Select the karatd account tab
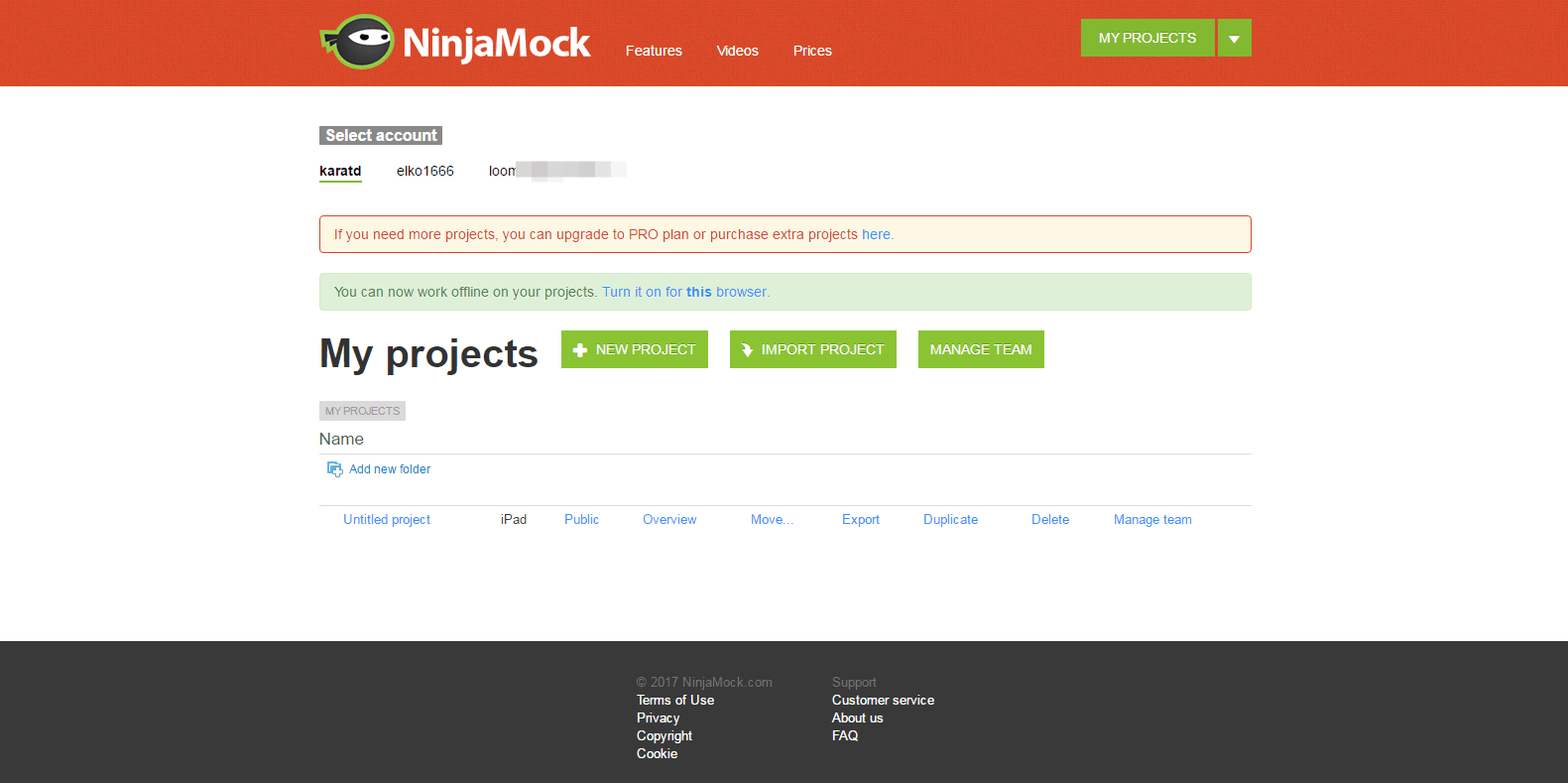The height and width of the screenshot is (783, 1568). (340, 171)
